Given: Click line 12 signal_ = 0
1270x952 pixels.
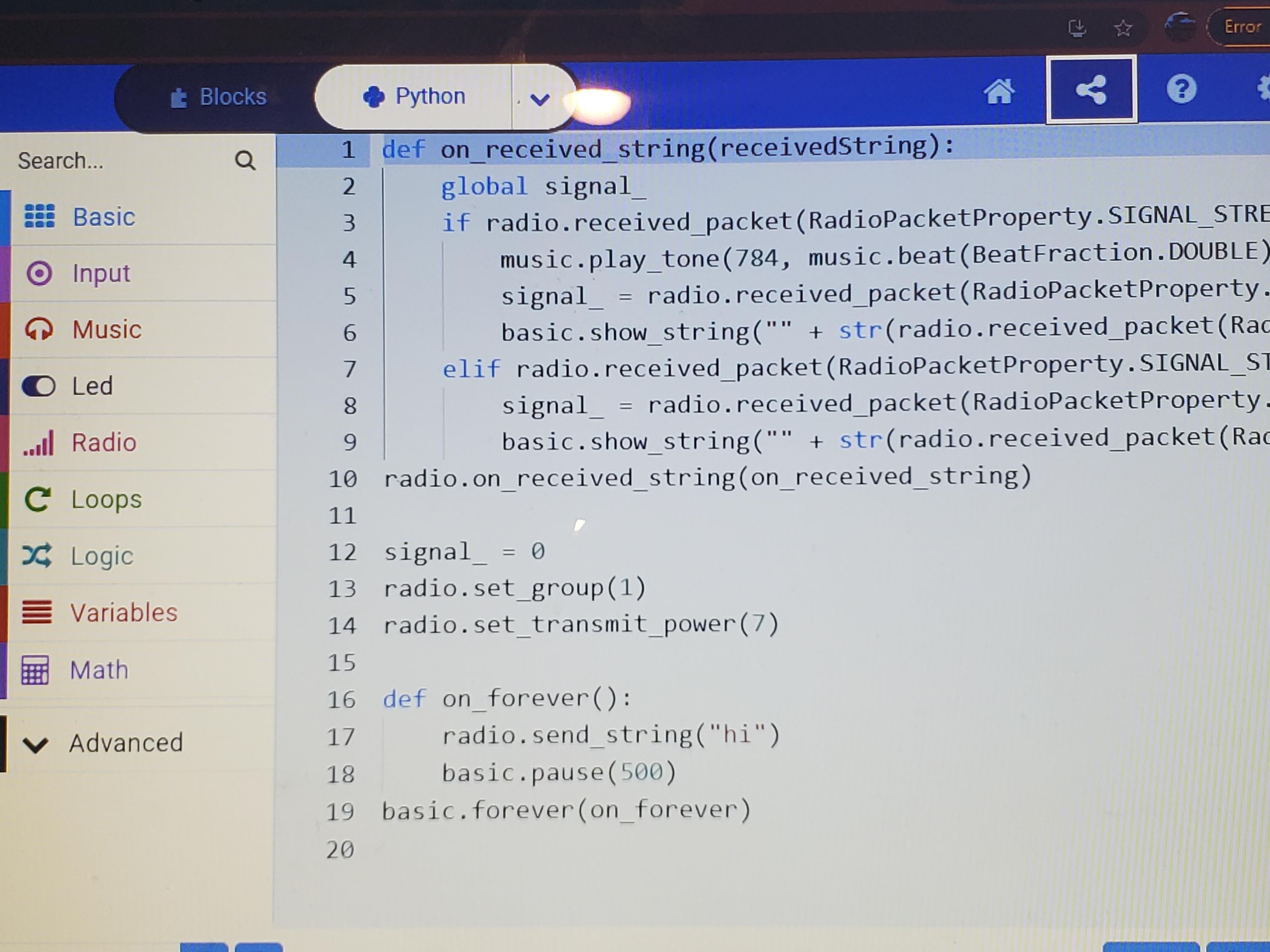Looking at the screenshot, I should tap(465, 552).
